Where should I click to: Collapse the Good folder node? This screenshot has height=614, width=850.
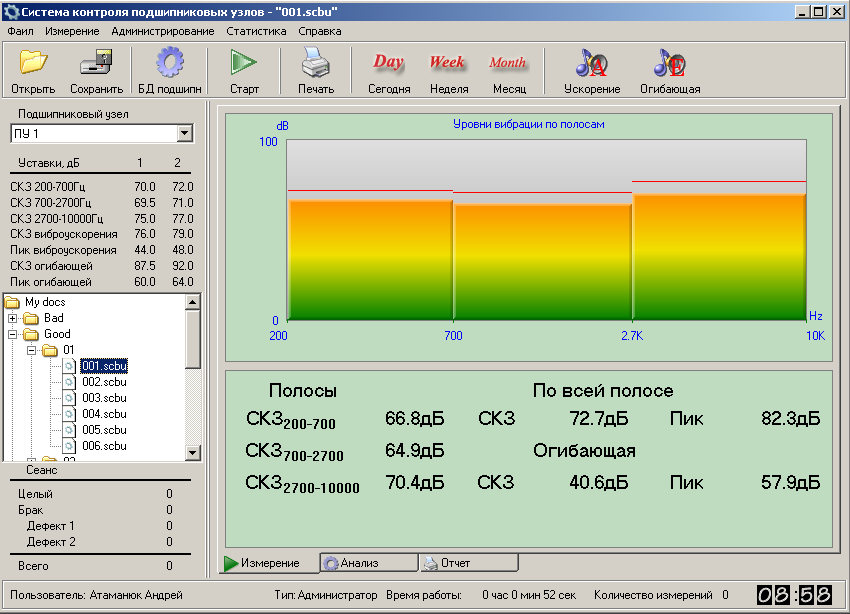click(13, 334)
